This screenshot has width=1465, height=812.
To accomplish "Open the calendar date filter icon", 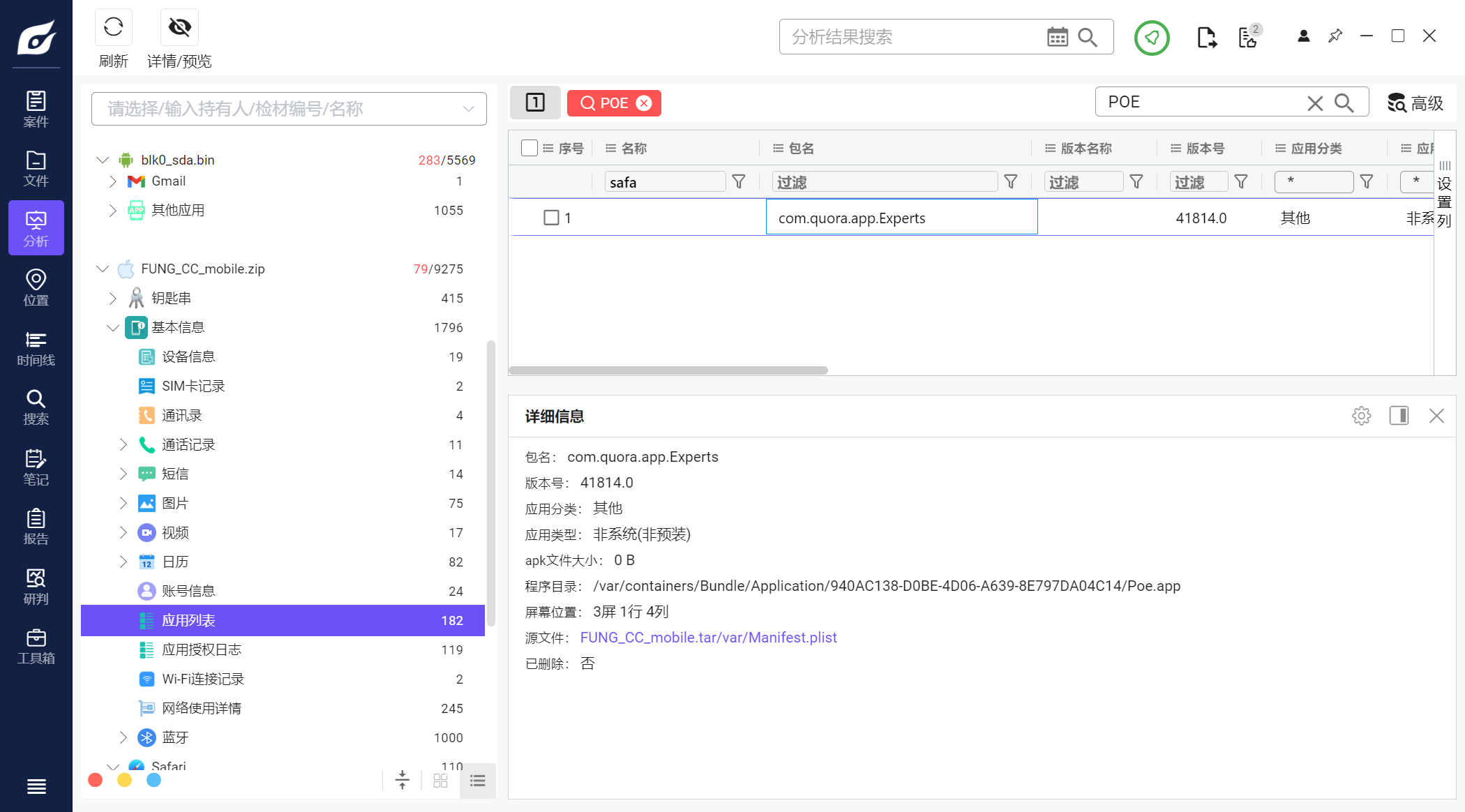I will tap(1057, 37).
